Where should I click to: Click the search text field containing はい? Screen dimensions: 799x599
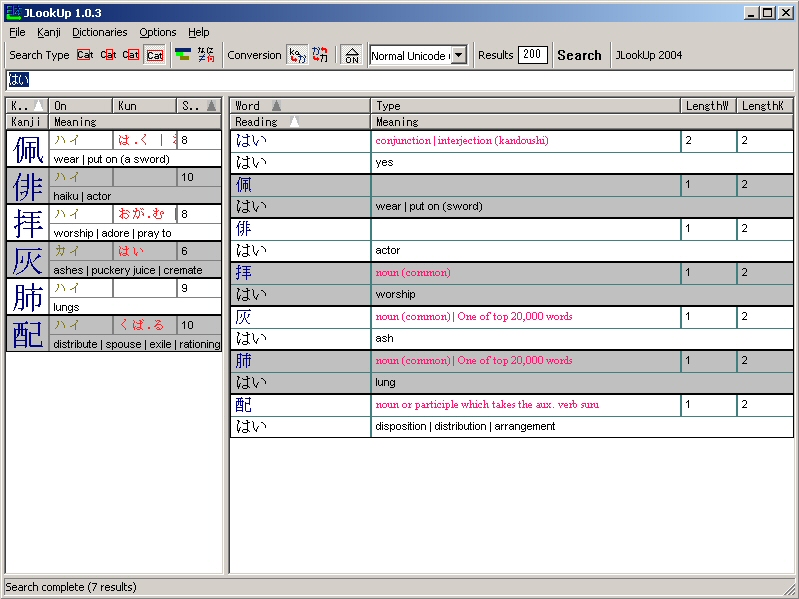pos(400,80)
